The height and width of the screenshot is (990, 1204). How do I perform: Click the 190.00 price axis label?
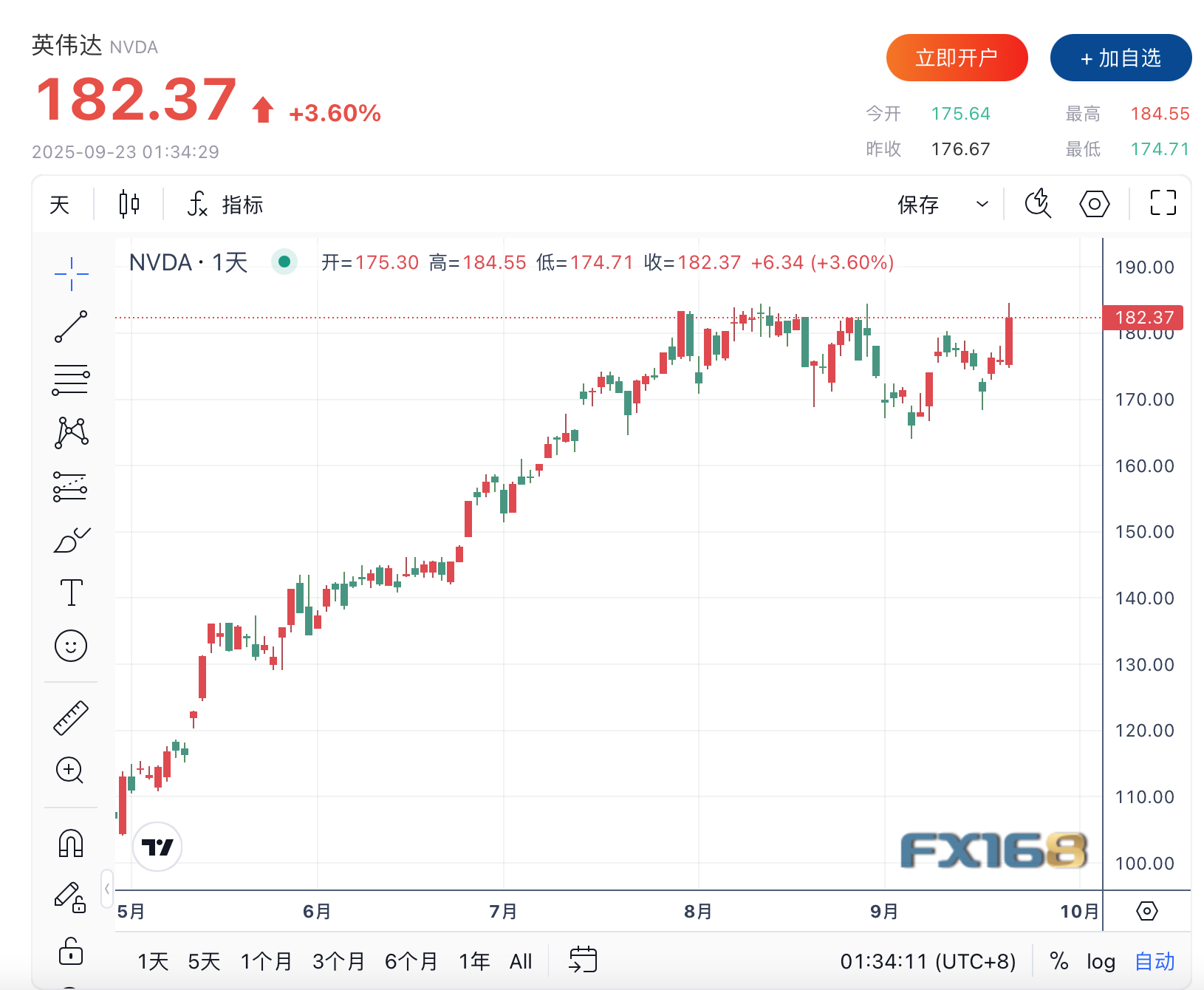(x=1144, y=267)
